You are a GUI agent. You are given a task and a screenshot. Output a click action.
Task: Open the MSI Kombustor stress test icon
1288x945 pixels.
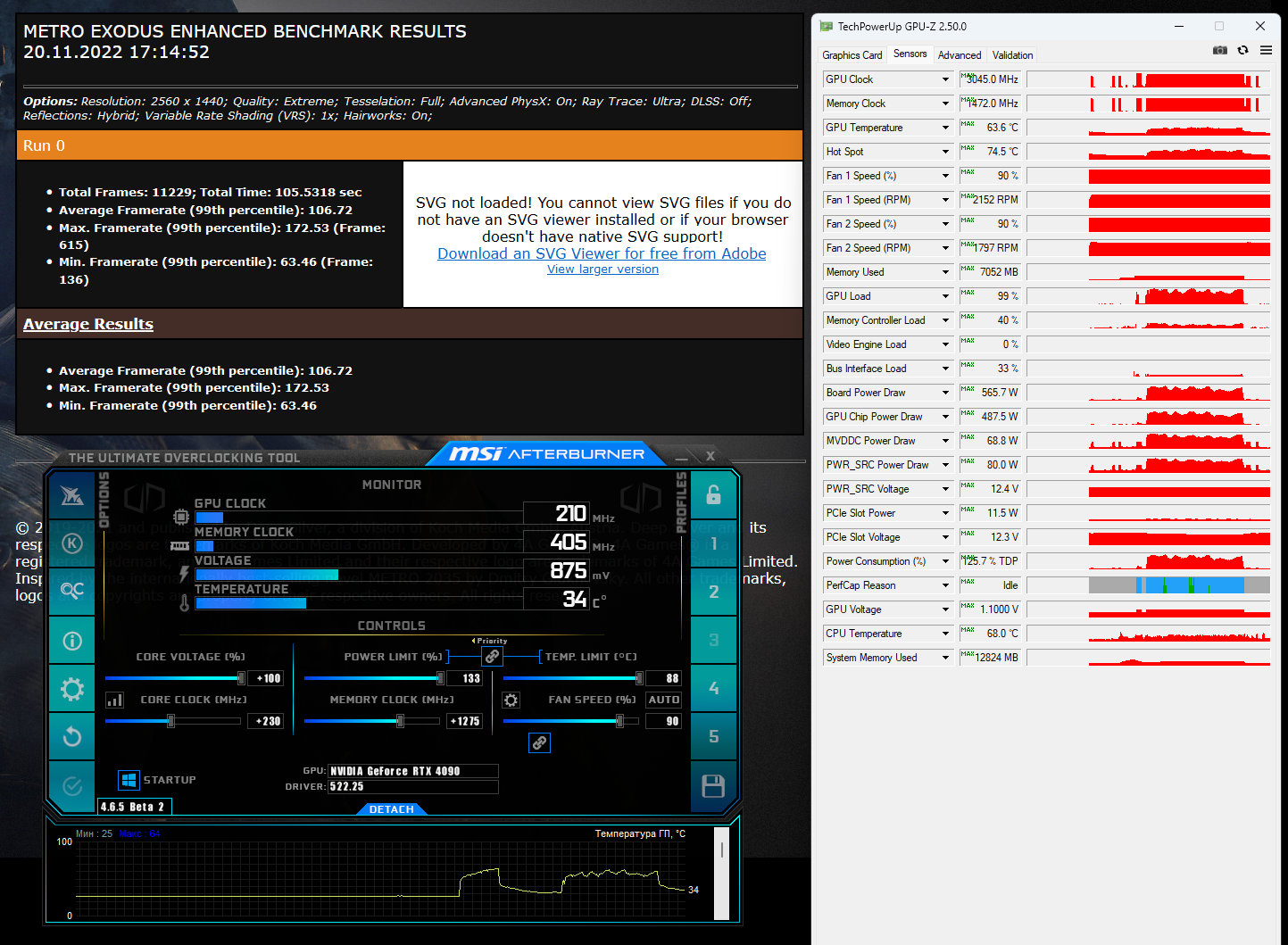click(x=72, y=543)
